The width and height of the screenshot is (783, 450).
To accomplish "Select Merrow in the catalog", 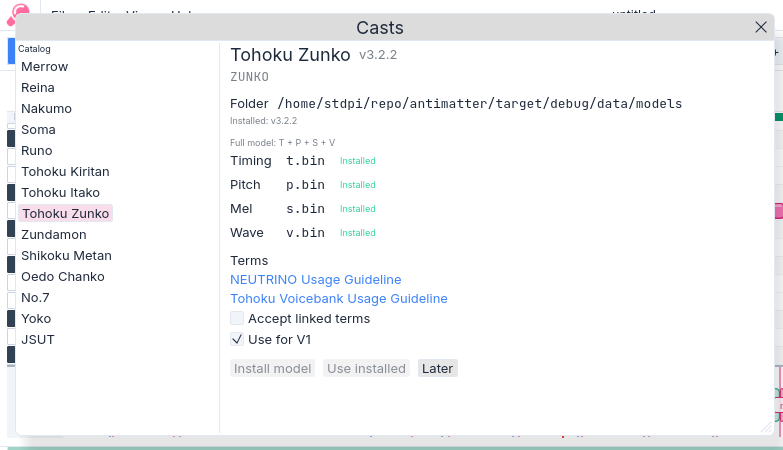I will 44,67.
